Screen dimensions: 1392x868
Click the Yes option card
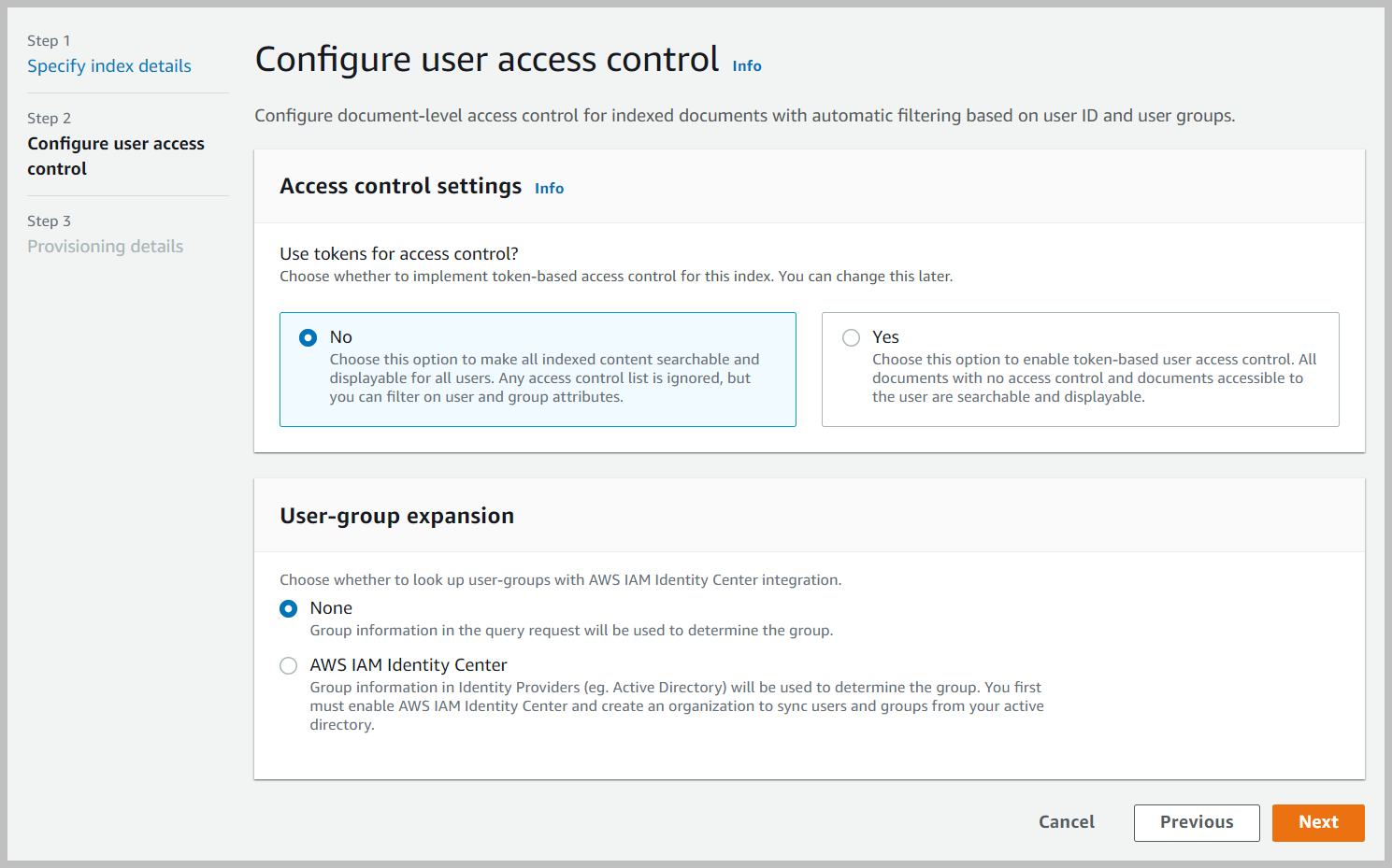pyautogui.click(x=1080, y=370)
